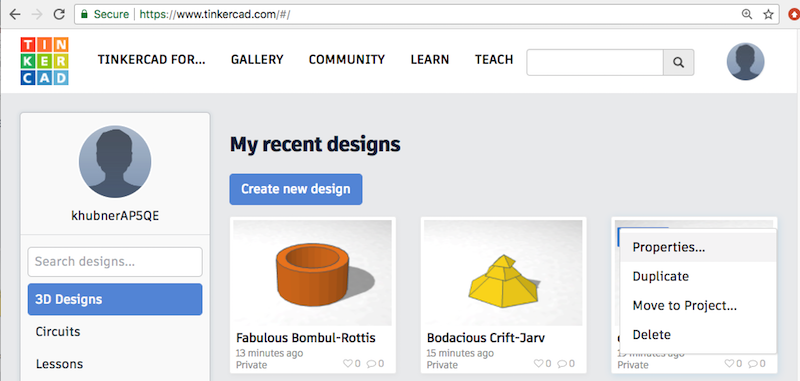800x381 pixels.
Task: Click the zoom magnifier in address bar
Action: click(747, 14)
